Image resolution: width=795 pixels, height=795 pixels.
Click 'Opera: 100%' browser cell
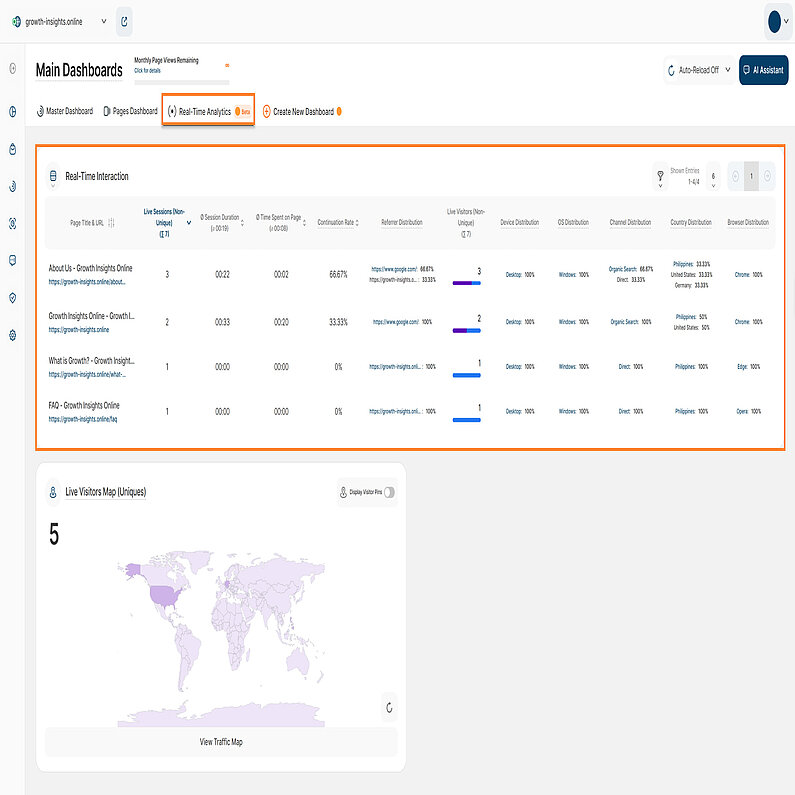click(x=748, y=411)
